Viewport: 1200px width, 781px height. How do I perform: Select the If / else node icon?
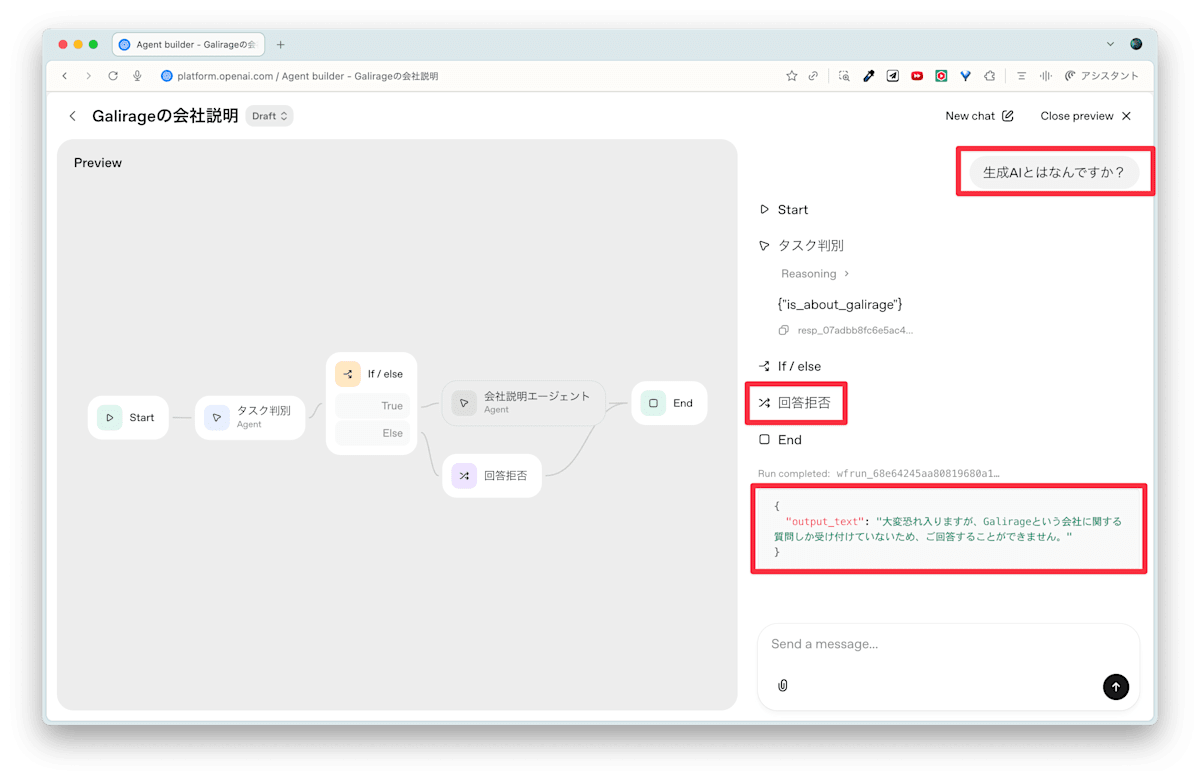[348, 374]
